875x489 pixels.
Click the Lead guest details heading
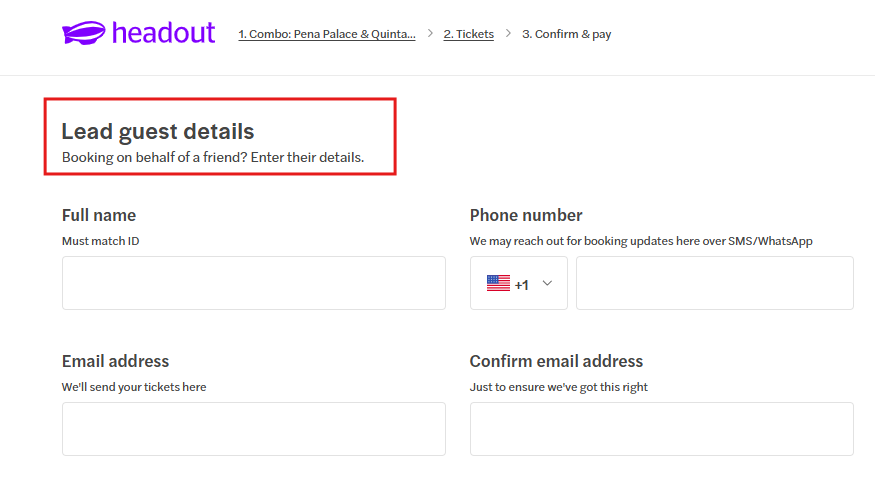coord(158,131)
